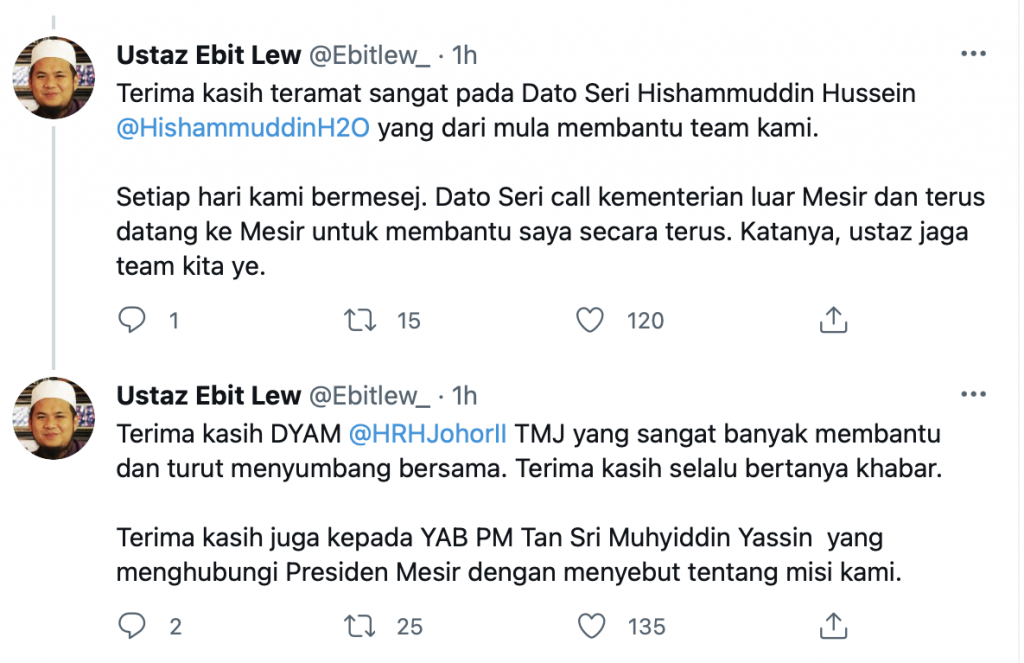The height and width of the screenshot is (663, 1024).
Task: Like the second tweet with 135 likes
Action: point(592,626)
